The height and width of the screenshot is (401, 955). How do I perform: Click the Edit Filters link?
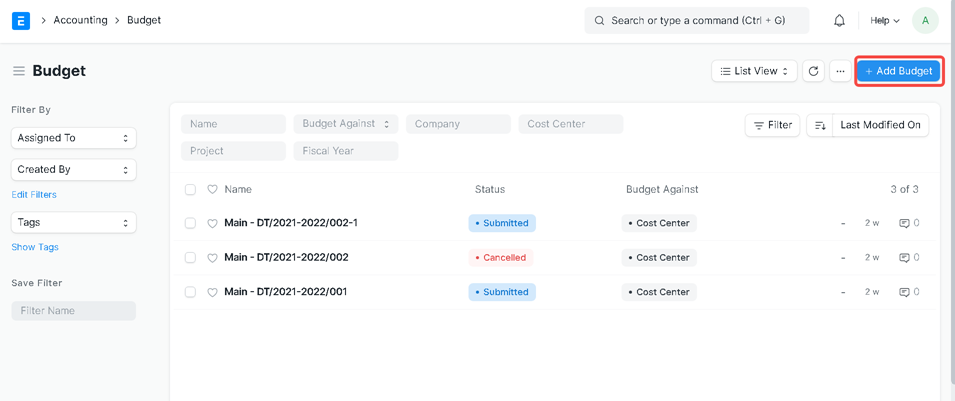click(x=34, y=195)
